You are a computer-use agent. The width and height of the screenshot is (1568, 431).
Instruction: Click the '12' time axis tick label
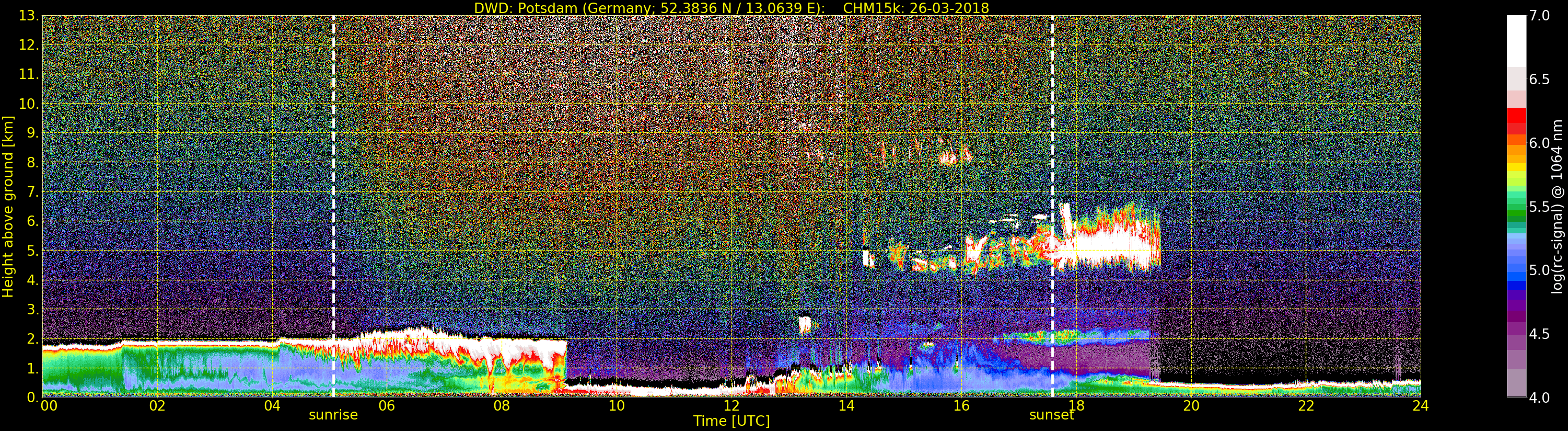(731, 405)
